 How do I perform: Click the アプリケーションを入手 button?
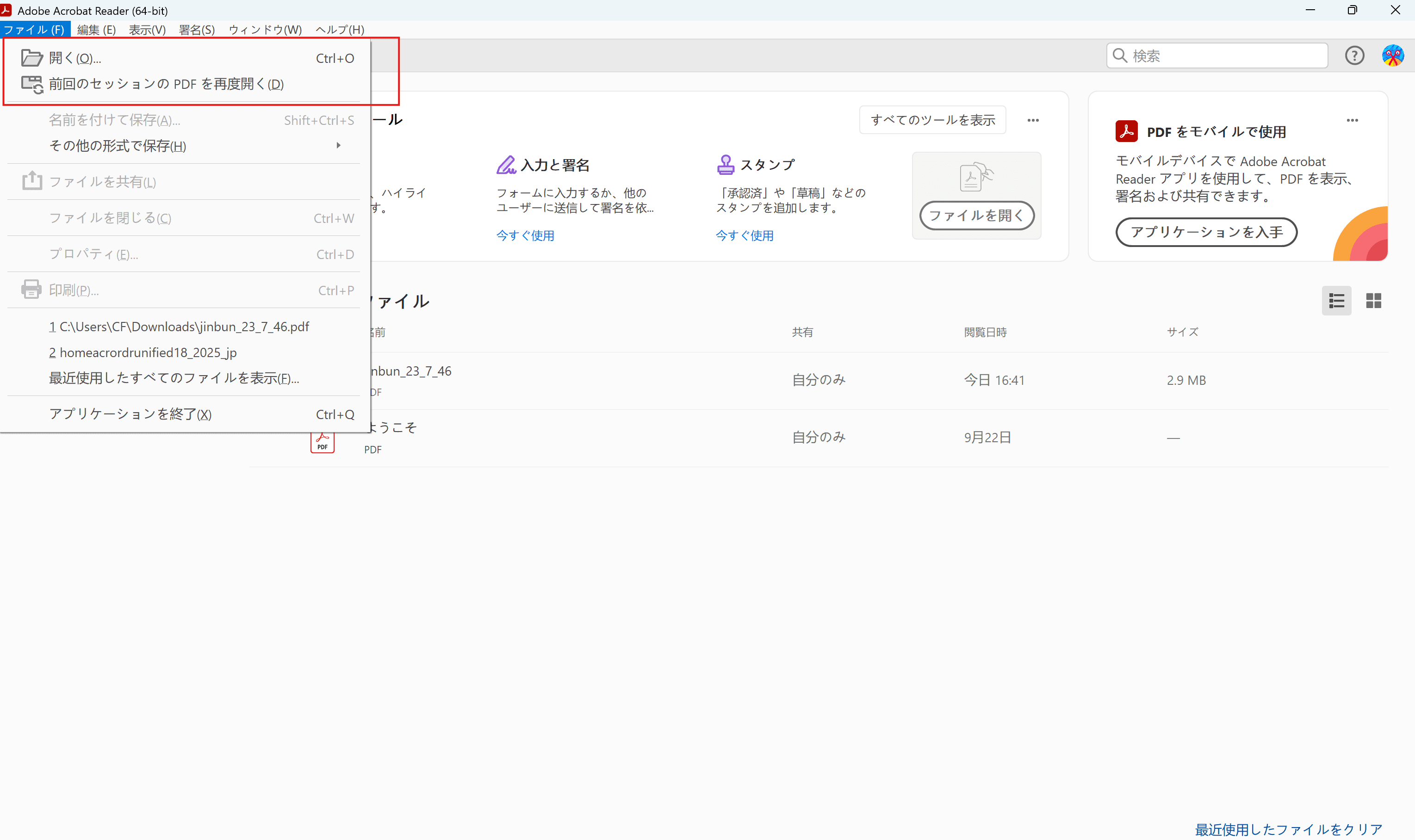tap(1205, 232)
